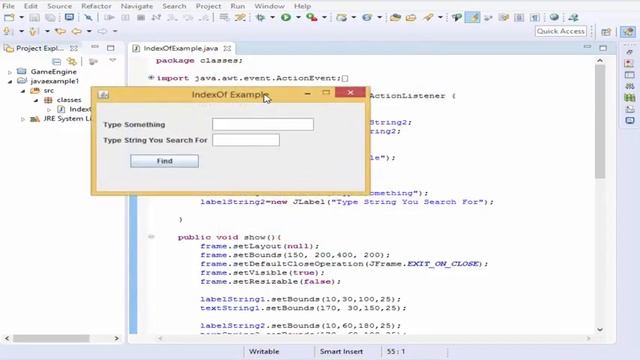Open Back history dropdown arrow
Image resolution: width=640 pixels, height=360 pixels.
tap(89, 31)
